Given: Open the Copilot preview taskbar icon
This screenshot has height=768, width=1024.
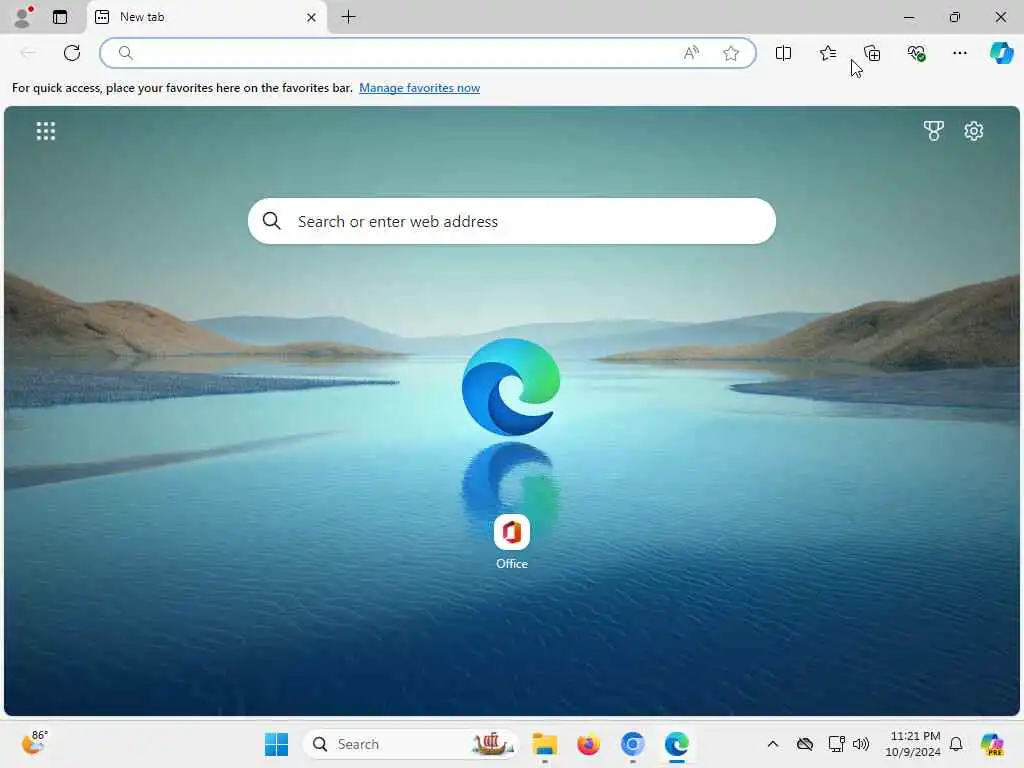Looking at the screenshot, I should click(993, 744).
